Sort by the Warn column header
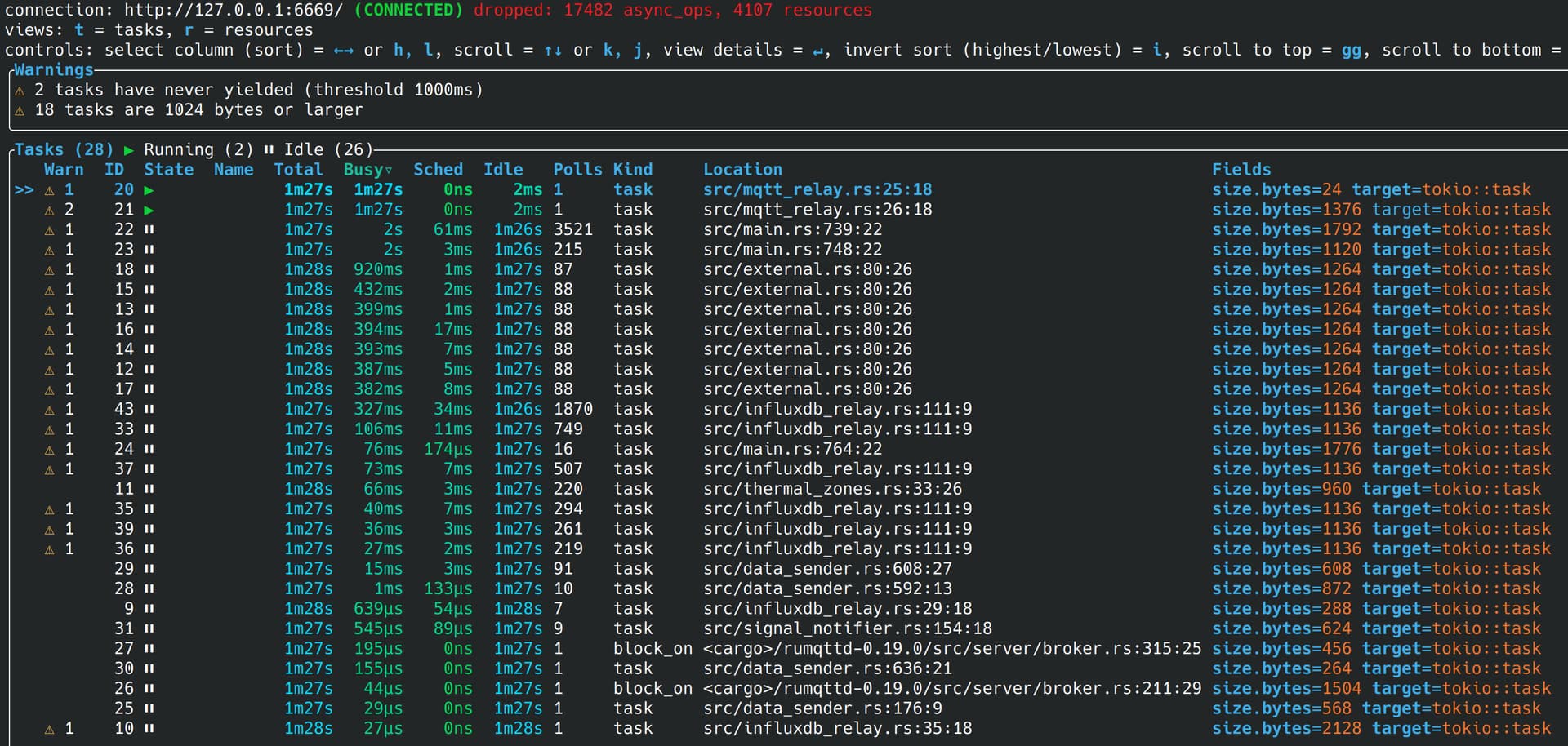The width and height of the screenshot is (1568, 746). point(64,170)
